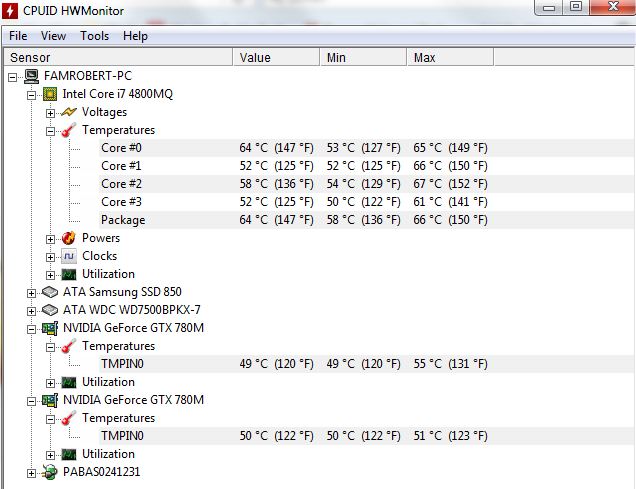The height and width of the screenshot is (489, 636).
Task: Expand the Powers node
Action: tap(50, 239)
